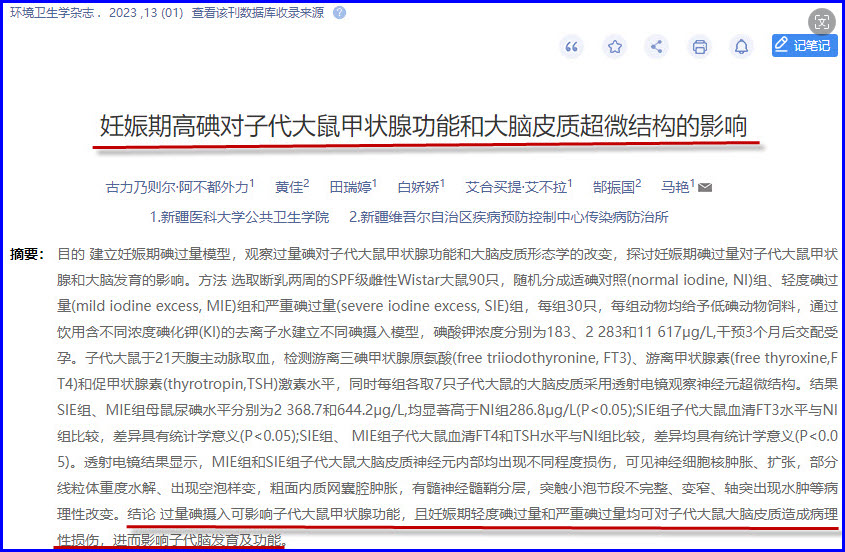
Task: Print the article via printer icon
Action: point(700,47)
